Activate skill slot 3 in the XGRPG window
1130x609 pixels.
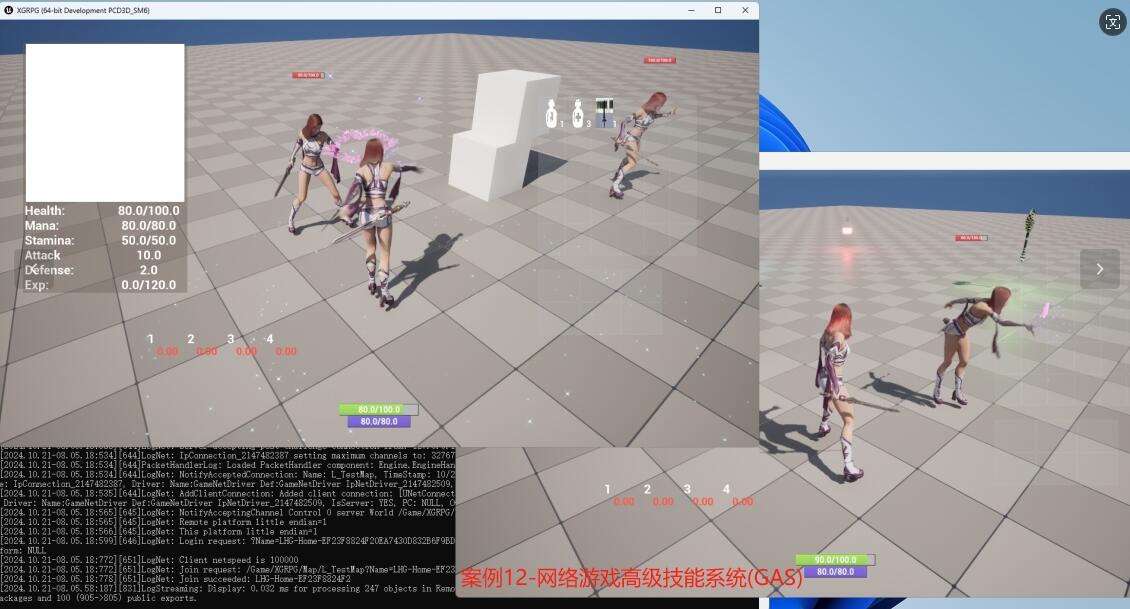pyautogui.click(x=231, y=339)
